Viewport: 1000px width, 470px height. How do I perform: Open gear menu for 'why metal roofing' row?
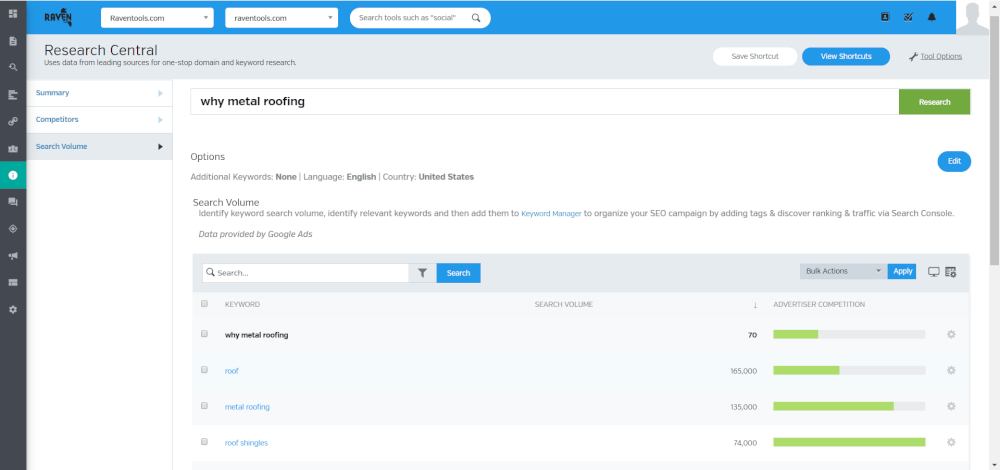[951, 334]
